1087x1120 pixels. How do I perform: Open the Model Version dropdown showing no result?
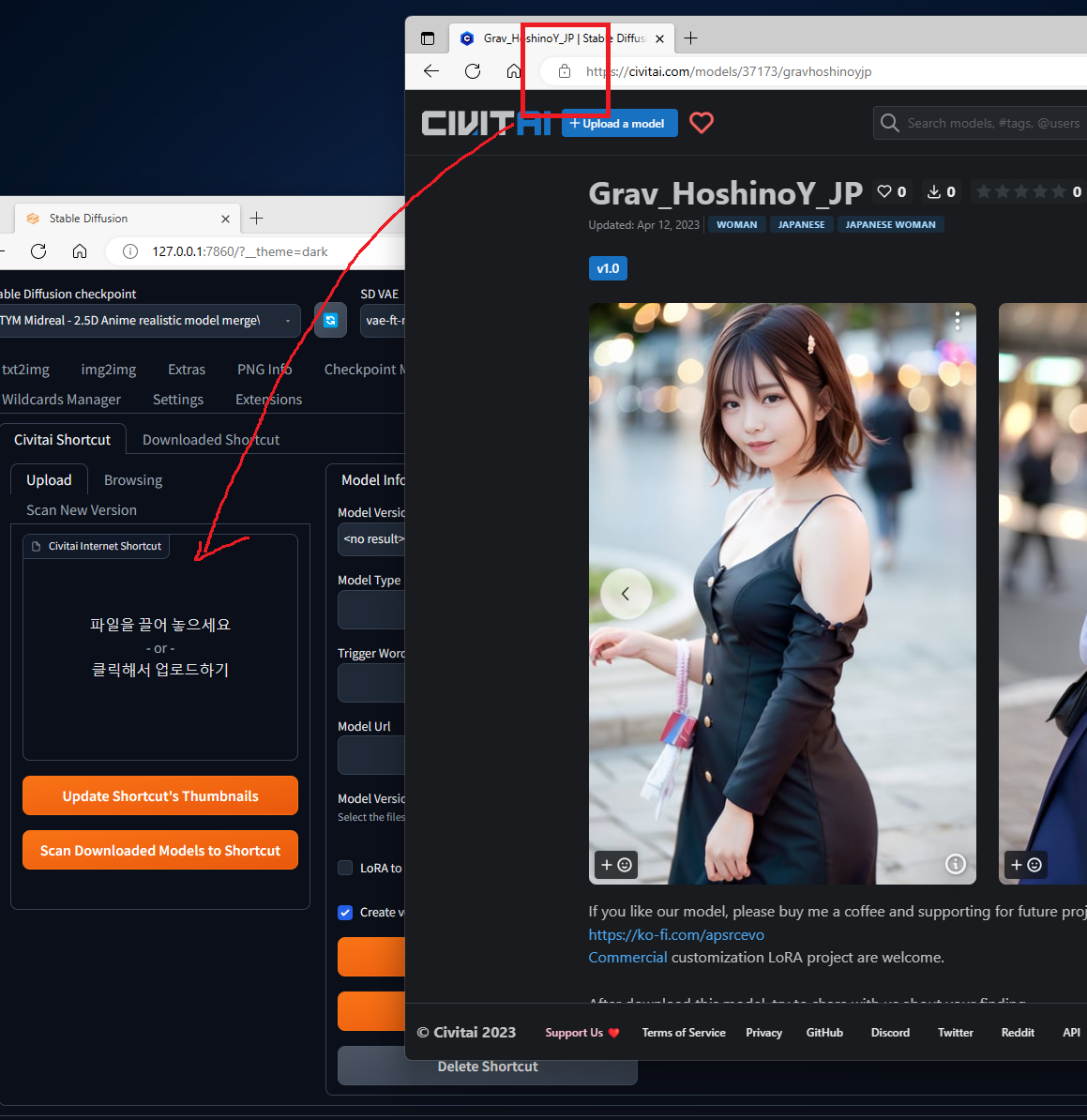pos(371,539)
